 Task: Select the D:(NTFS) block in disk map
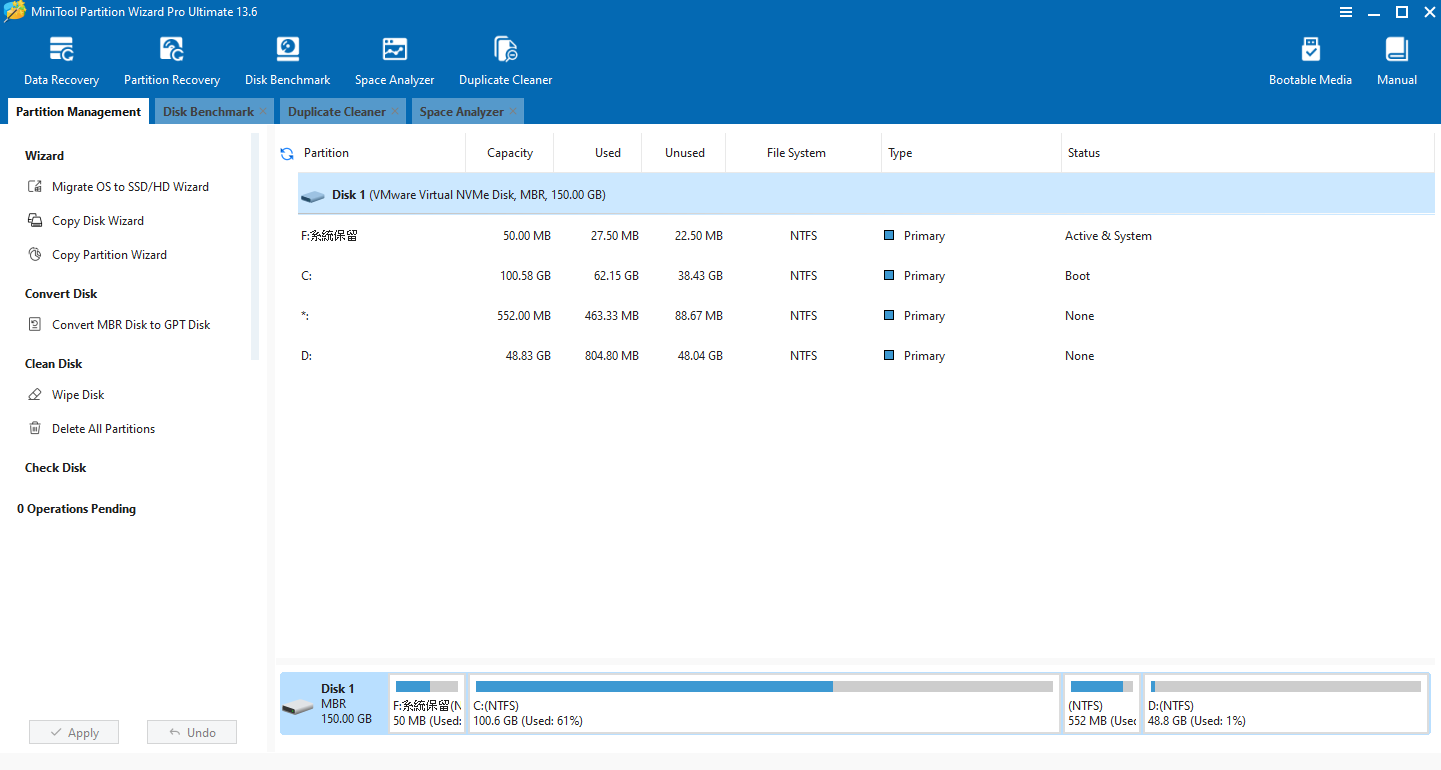1286,703
